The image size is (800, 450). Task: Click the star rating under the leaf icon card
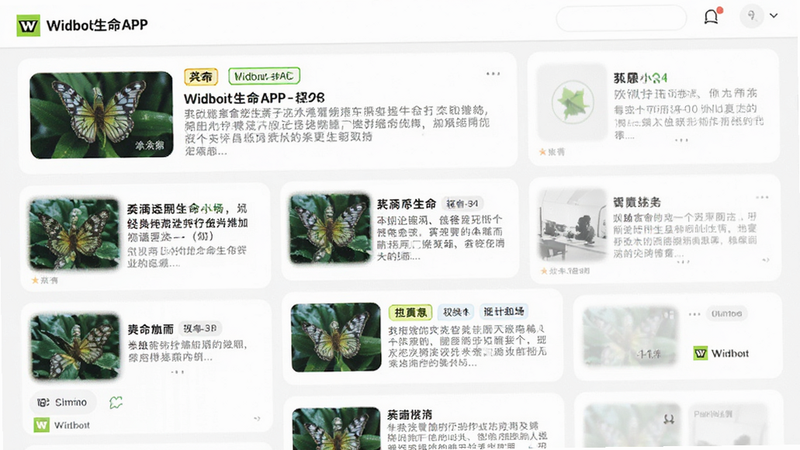click(552, 152)
